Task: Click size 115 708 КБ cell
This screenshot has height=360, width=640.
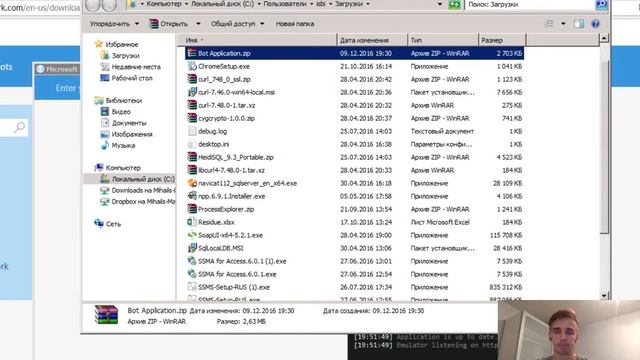Action: (x=506, y=235)
